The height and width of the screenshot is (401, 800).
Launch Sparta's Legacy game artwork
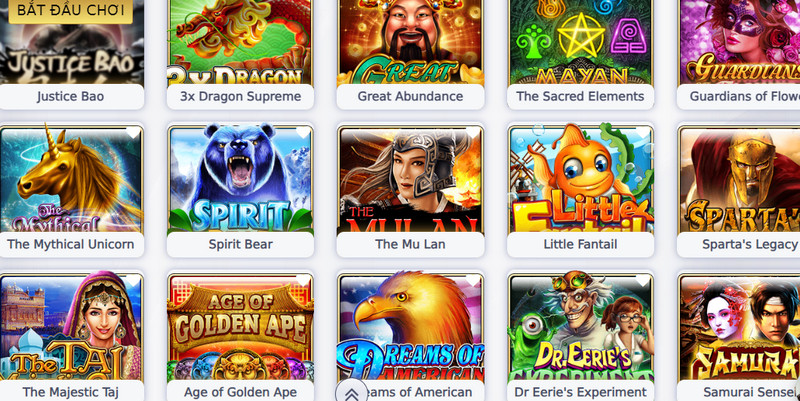point(739,180)
